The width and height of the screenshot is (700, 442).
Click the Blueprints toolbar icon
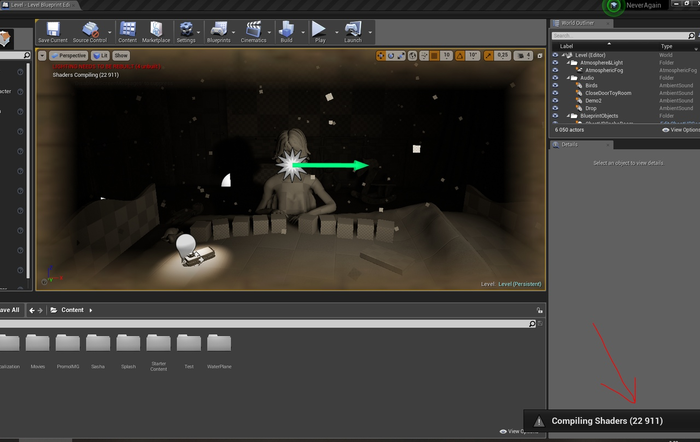click(218, 30)
